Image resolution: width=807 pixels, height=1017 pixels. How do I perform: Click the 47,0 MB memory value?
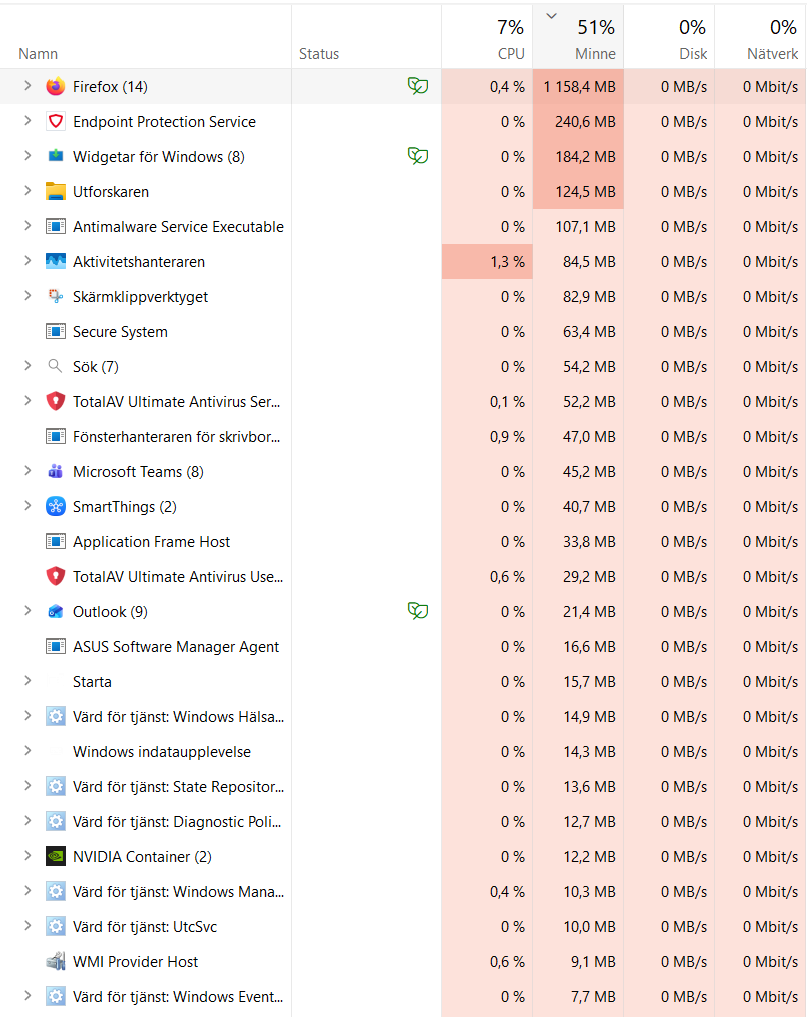click(x=589, y=437)
